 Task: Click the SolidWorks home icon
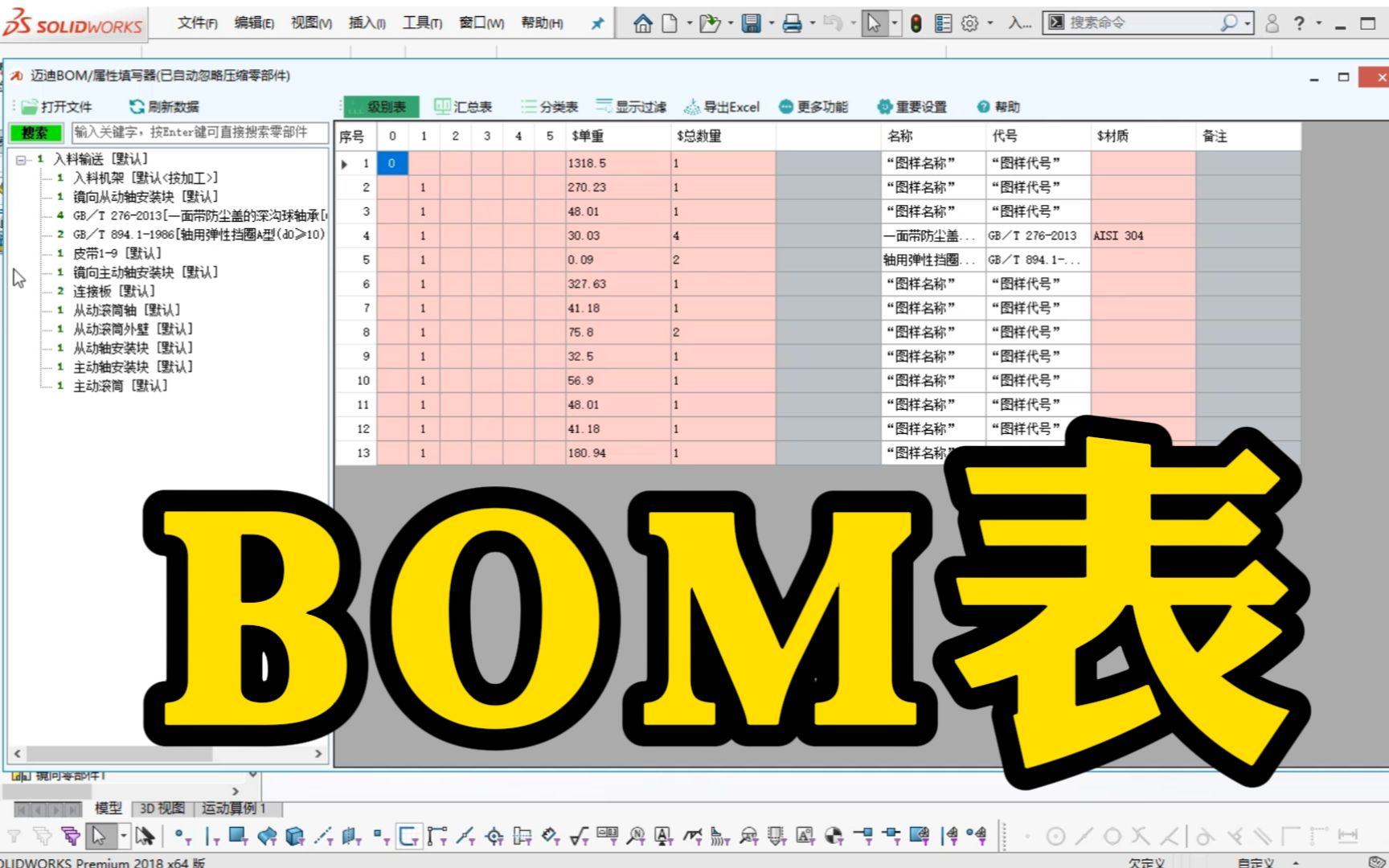tap(642, 23)
